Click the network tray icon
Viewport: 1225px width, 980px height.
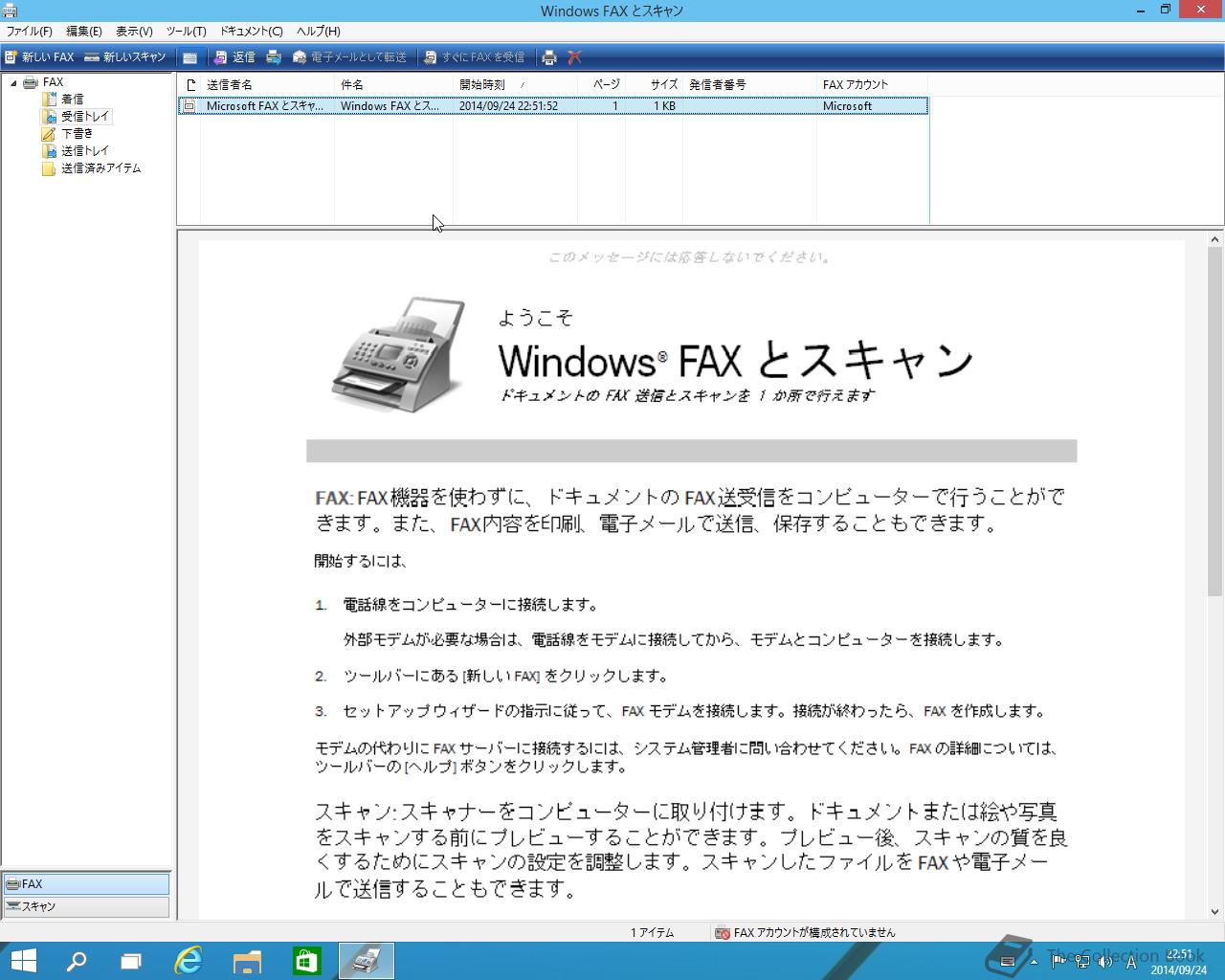[x=1081, y=962]
